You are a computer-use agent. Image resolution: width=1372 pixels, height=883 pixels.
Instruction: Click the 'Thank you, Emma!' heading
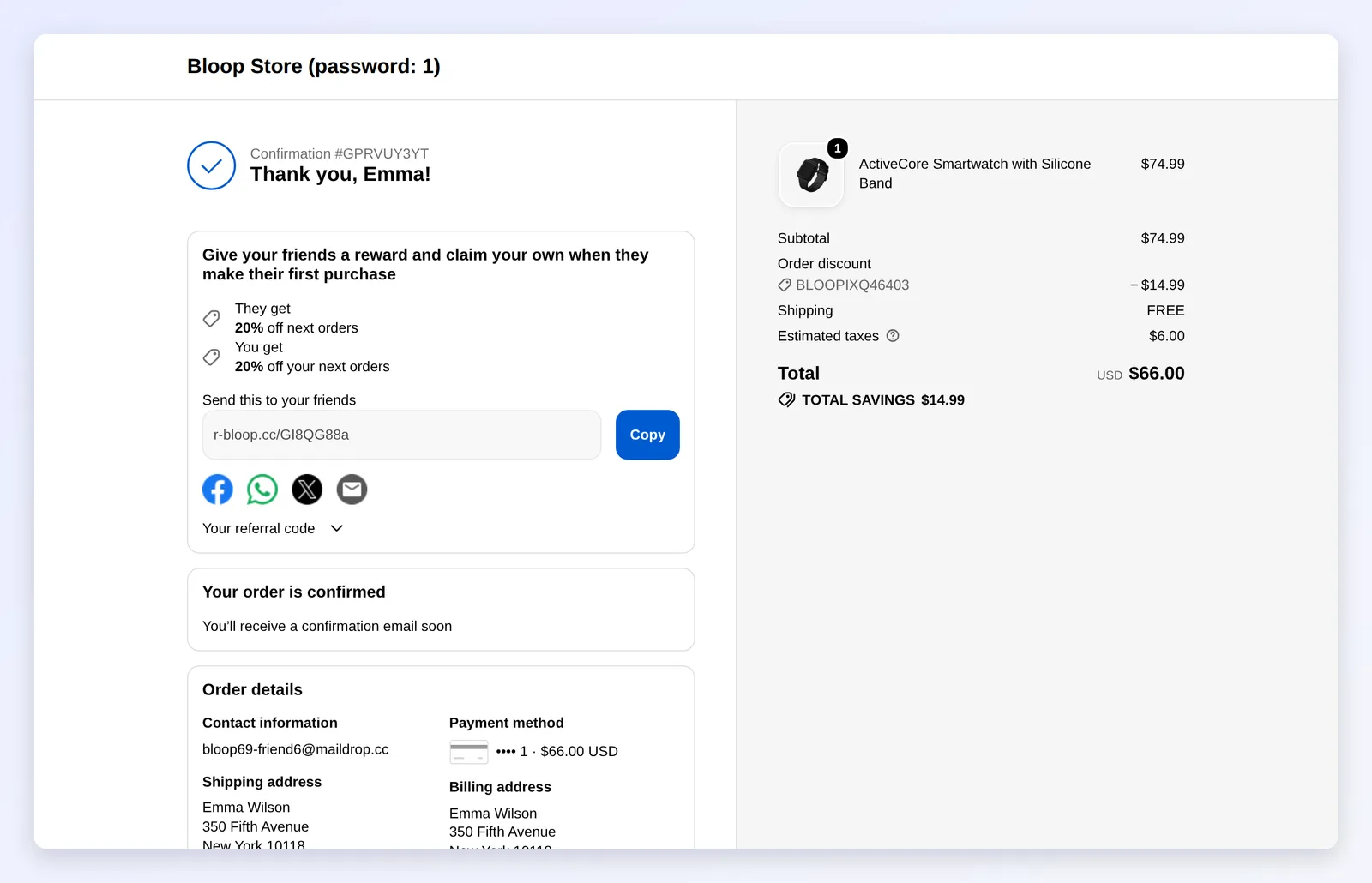340,175
